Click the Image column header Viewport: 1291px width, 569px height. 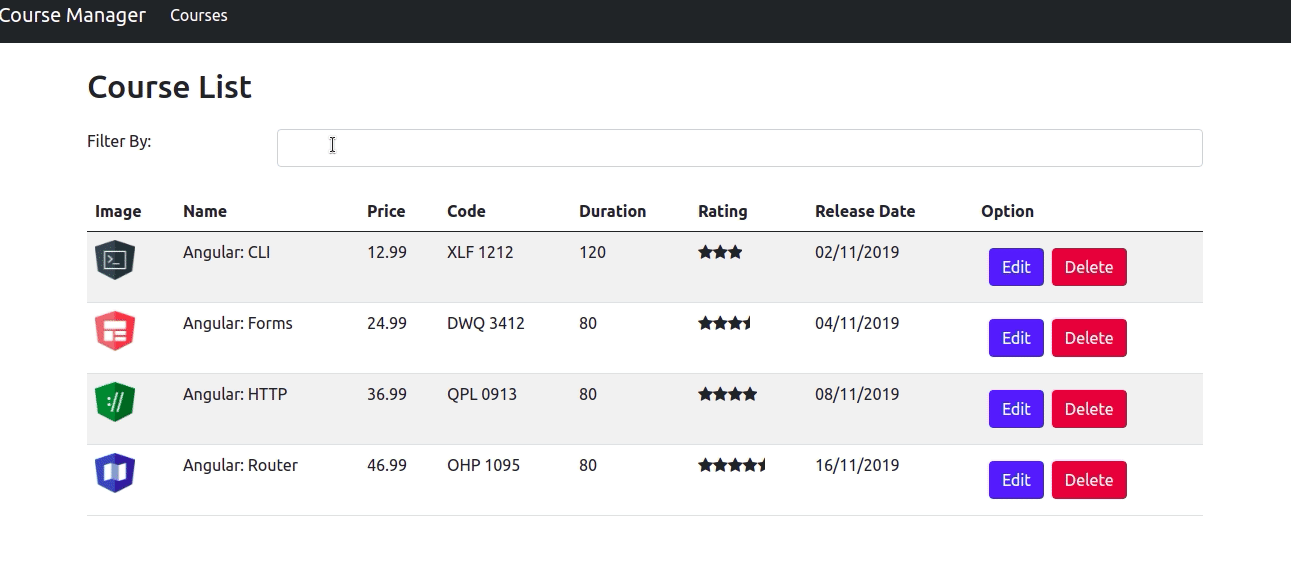[118, 211]
